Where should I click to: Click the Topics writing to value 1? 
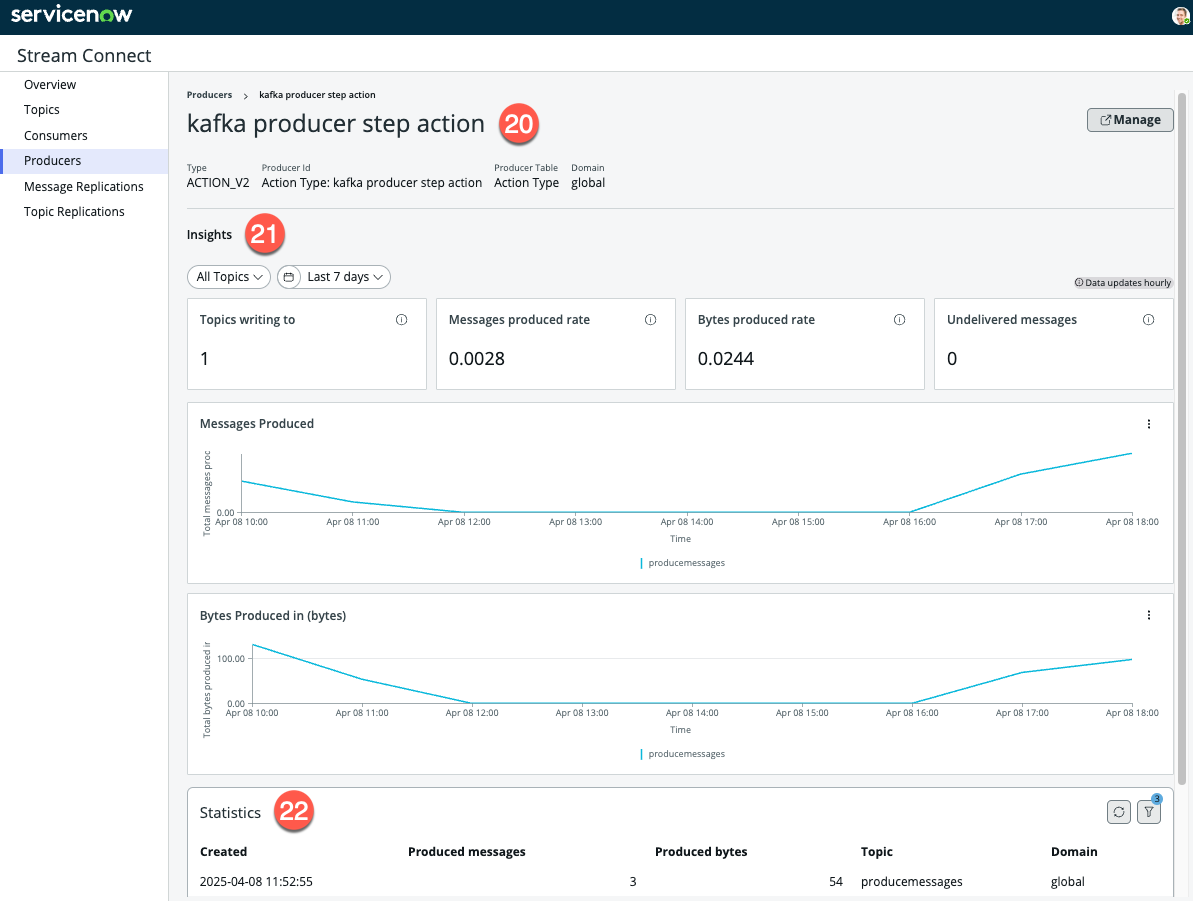coord(204,358)
